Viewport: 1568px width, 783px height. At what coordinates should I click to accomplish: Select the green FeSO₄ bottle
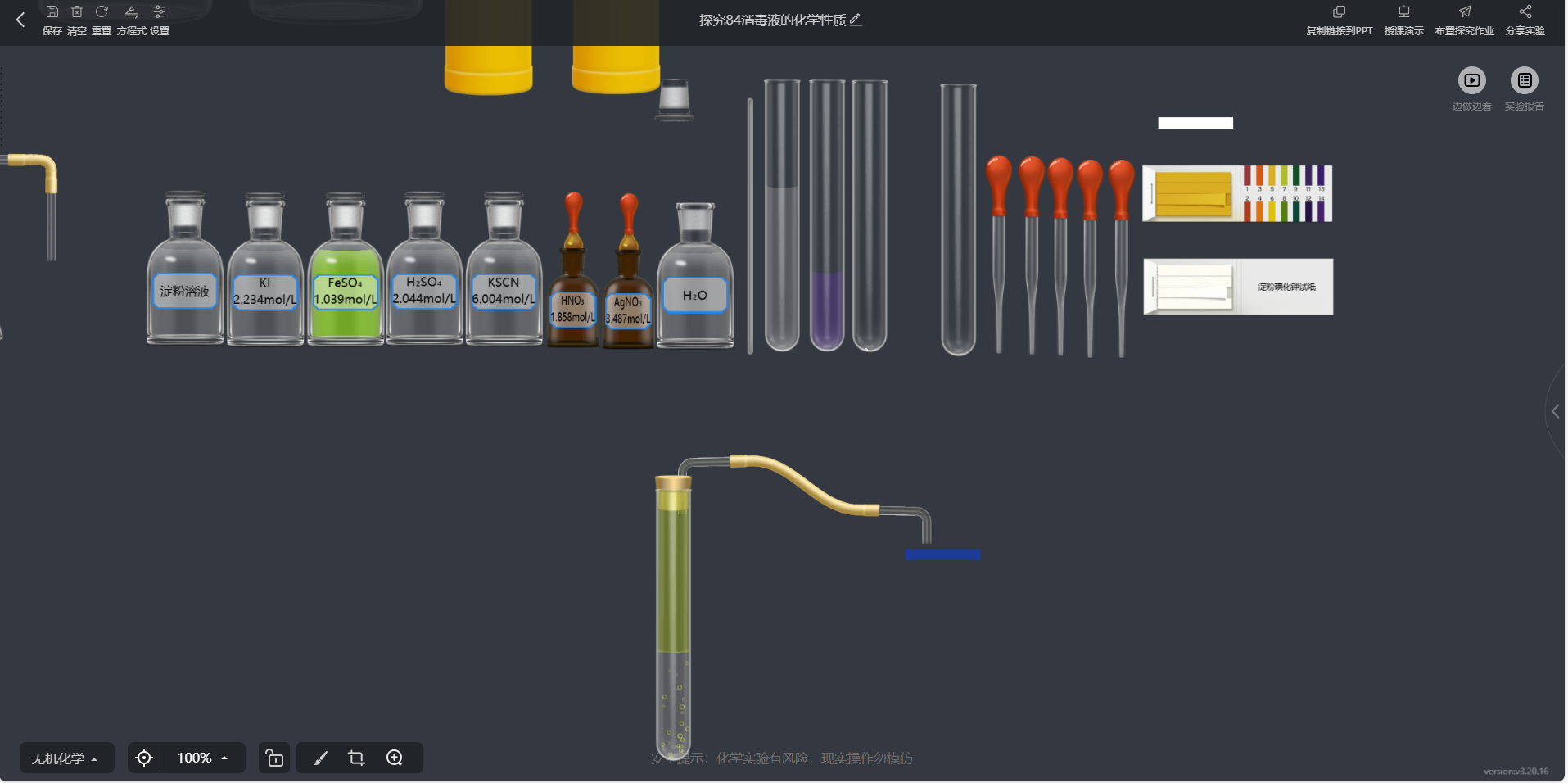point(346,268)
